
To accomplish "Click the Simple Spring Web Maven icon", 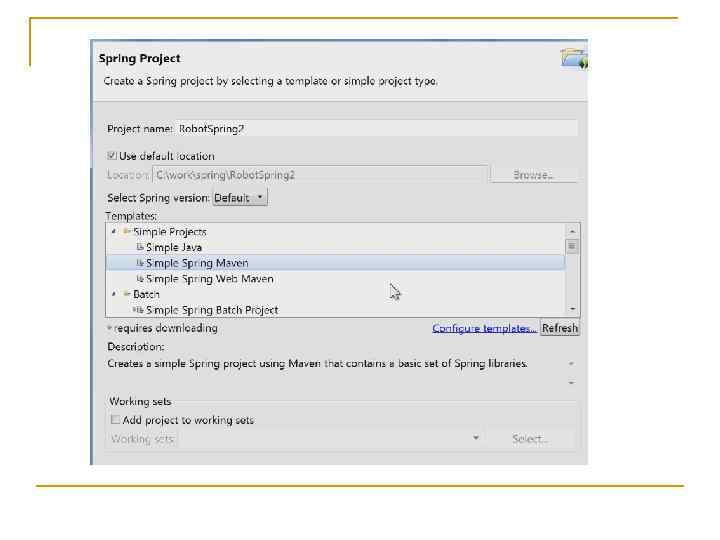I will pos(140,279).
